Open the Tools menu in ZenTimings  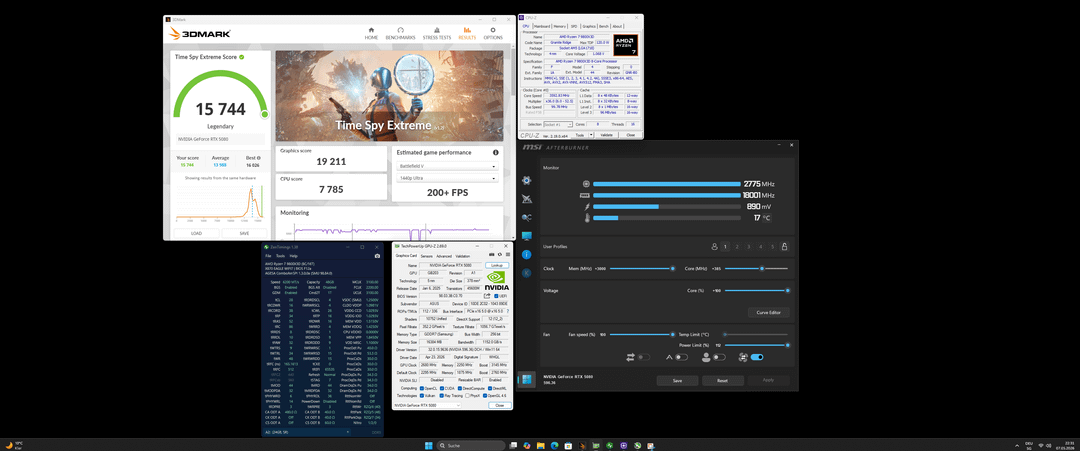[x=280, y=256]
